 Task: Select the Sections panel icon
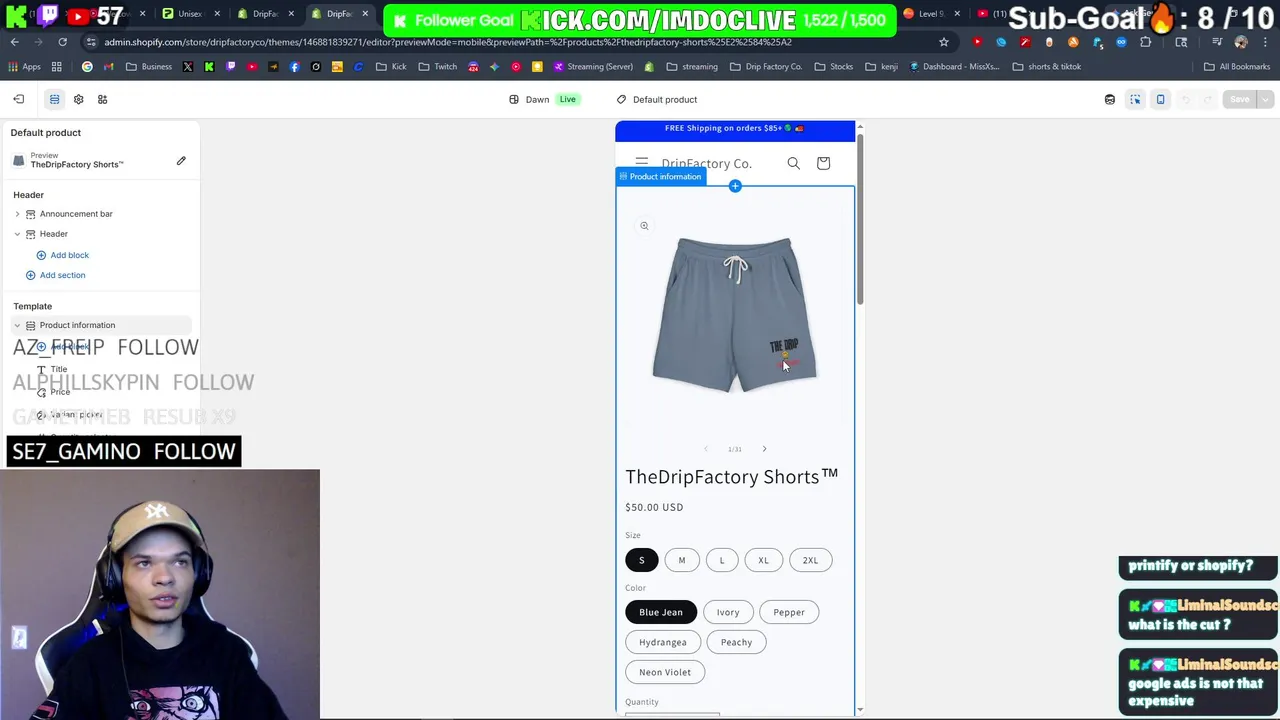pos(54,99)
